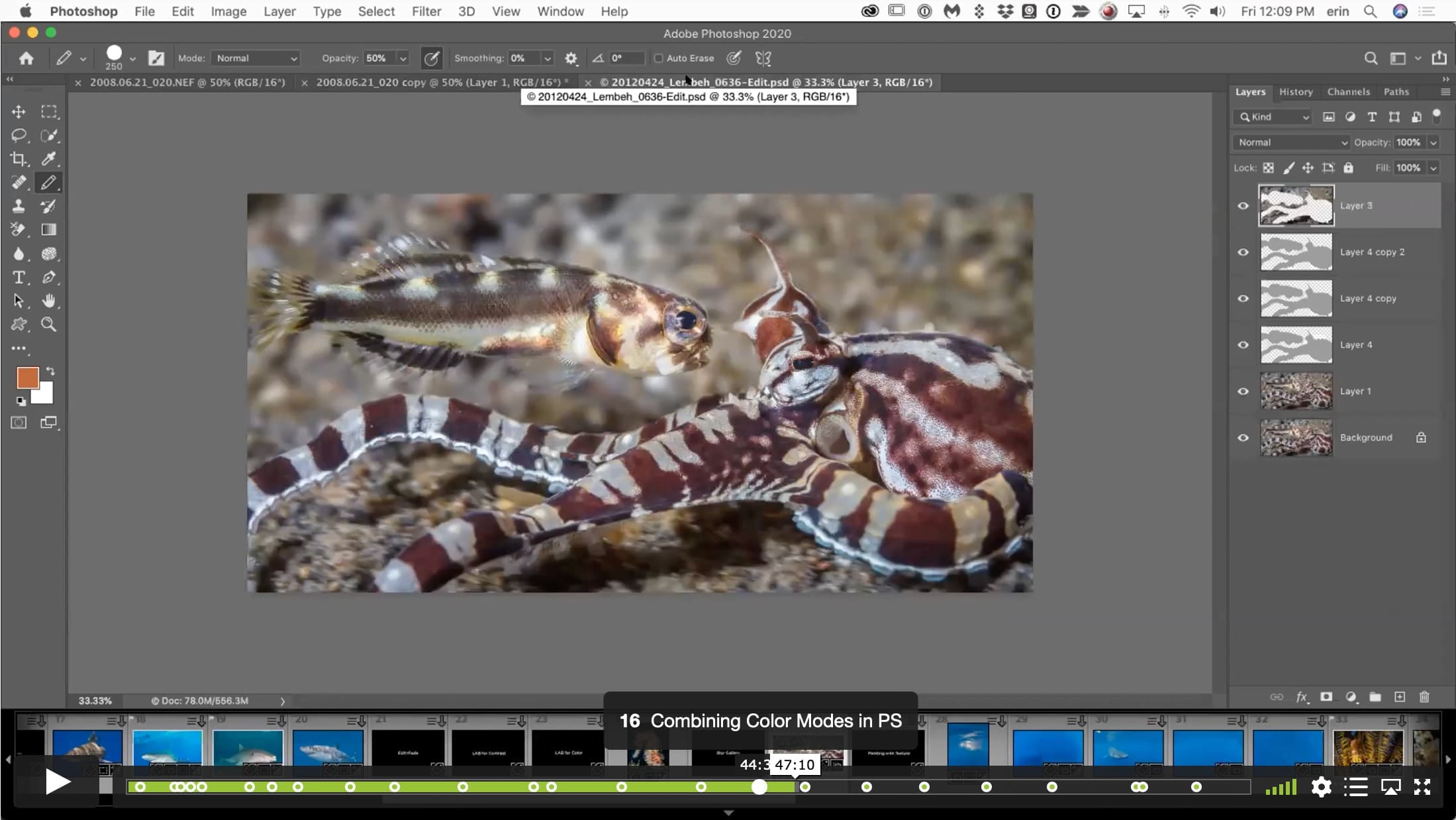This screenshot has width=1456, height=820.
Task: Switch to 2008.06.21_020.NEF document tab
Action: tap(187, 82)
